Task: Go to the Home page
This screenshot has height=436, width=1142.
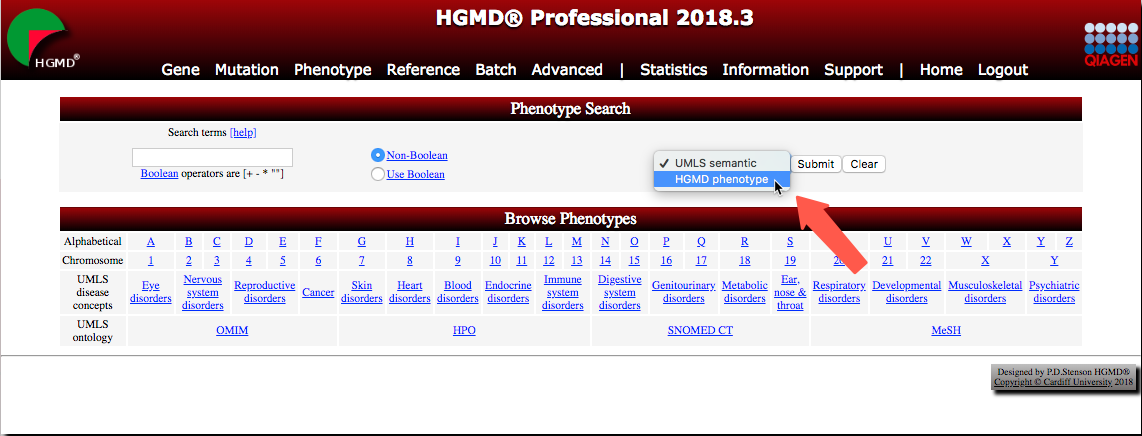Action: pos(941,70)
